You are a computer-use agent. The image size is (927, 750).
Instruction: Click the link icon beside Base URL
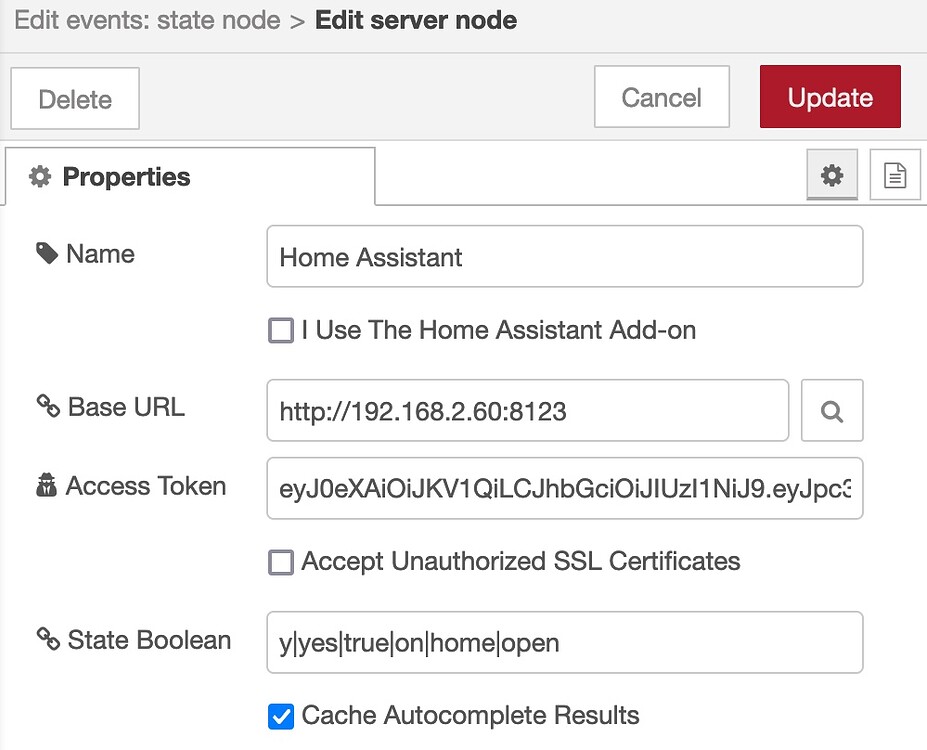pyautogui.click(x=46, y=407)
